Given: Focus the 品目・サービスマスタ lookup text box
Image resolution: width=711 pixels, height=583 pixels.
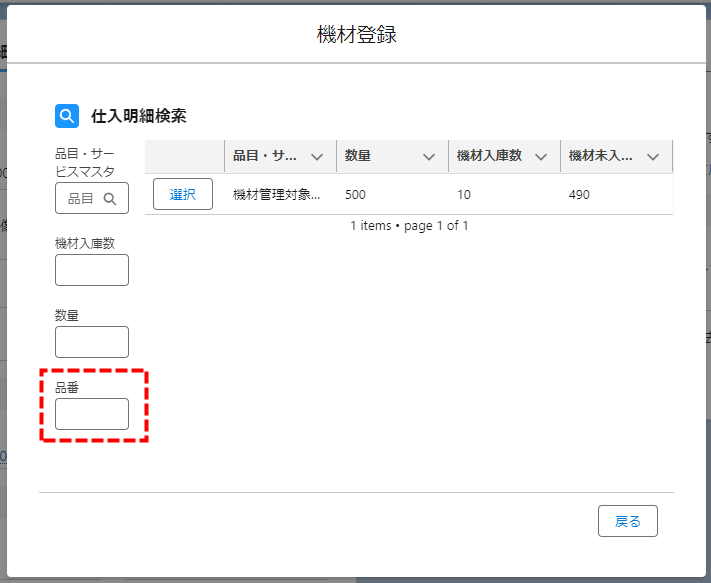Looking at the screenshot, I should [x=82, y=199].
